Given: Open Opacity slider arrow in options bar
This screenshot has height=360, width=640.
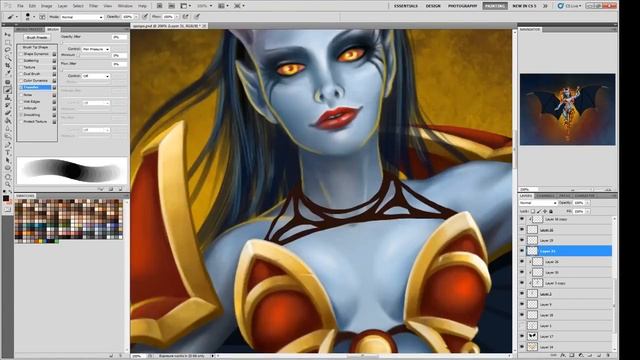Looking at the screenshot, I should pos(136,17).
